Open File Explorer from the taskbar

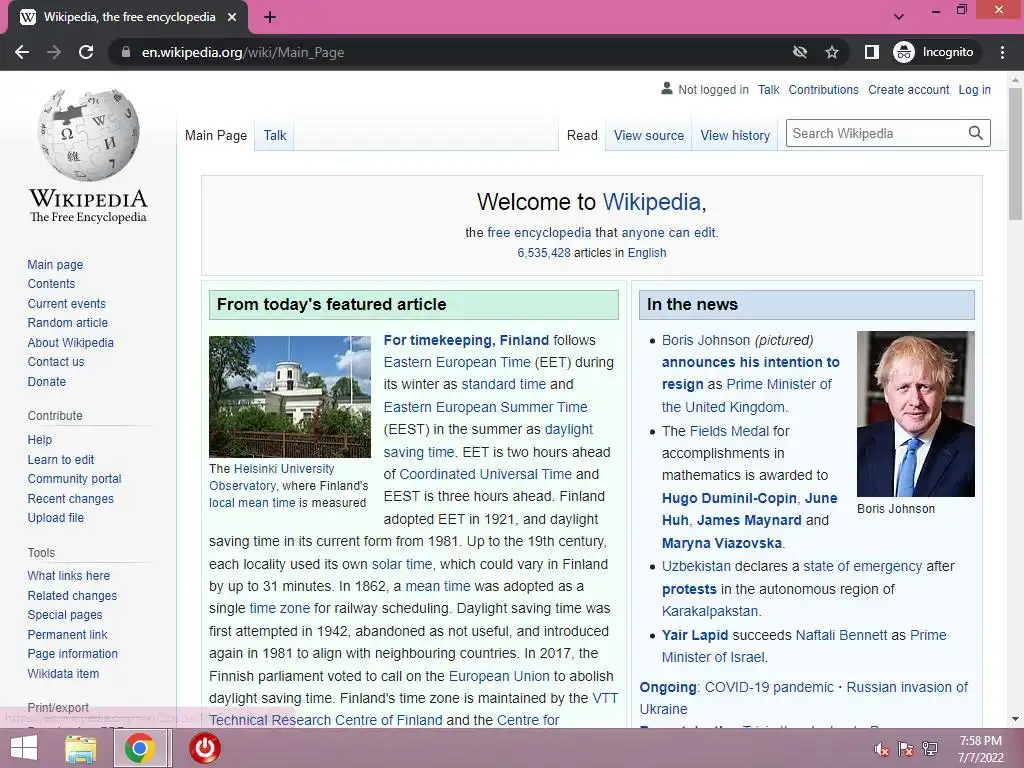click(x=80, y=748)
